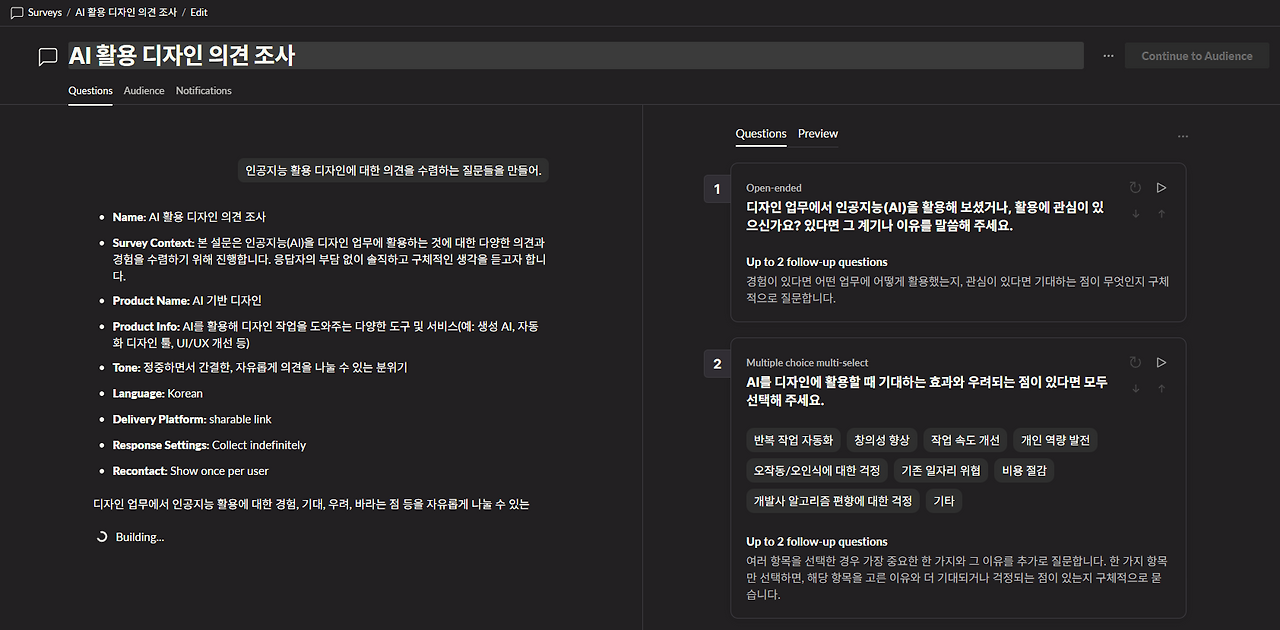Select the '오작동/오인식에 대한 걱정' option chip
Viewport: 1280px width, 630px height.
click(x=817, y=470)
